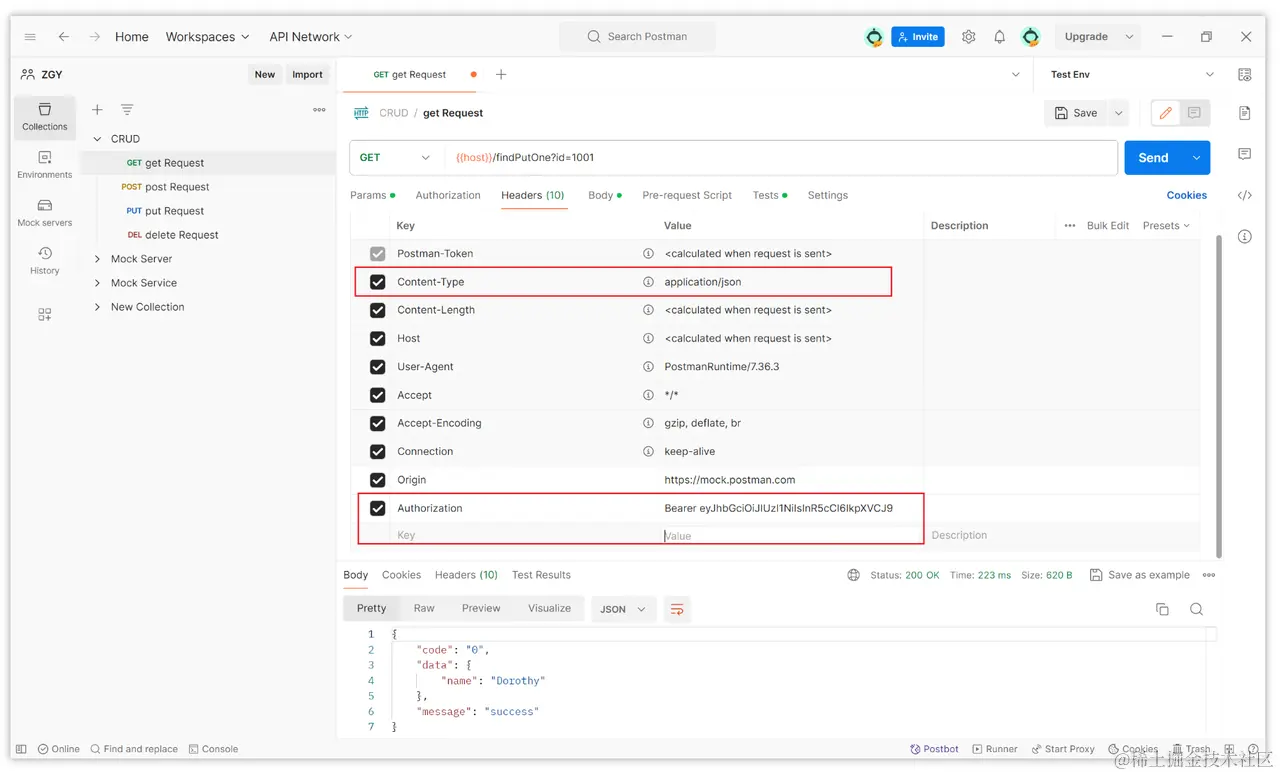The height and width of the screenshot is (776, 1280).
Task: Uncheck the Connection header checkbox
Action: click(377, 452)
